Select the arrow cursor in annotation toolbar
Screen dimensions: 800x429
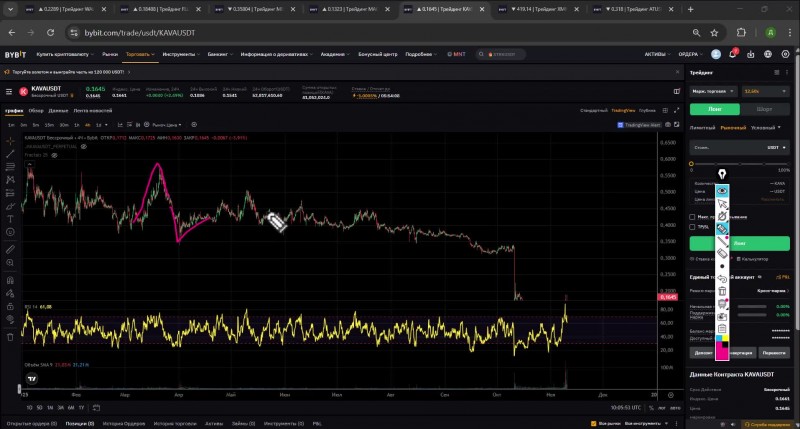click(722, 203)
